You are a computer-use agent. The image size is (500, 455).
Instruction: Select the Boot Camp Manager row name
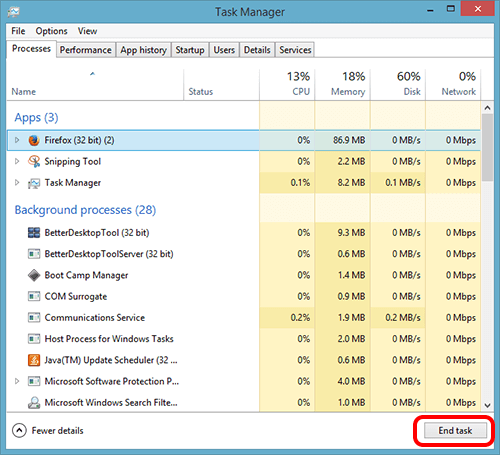click(86, 275)
